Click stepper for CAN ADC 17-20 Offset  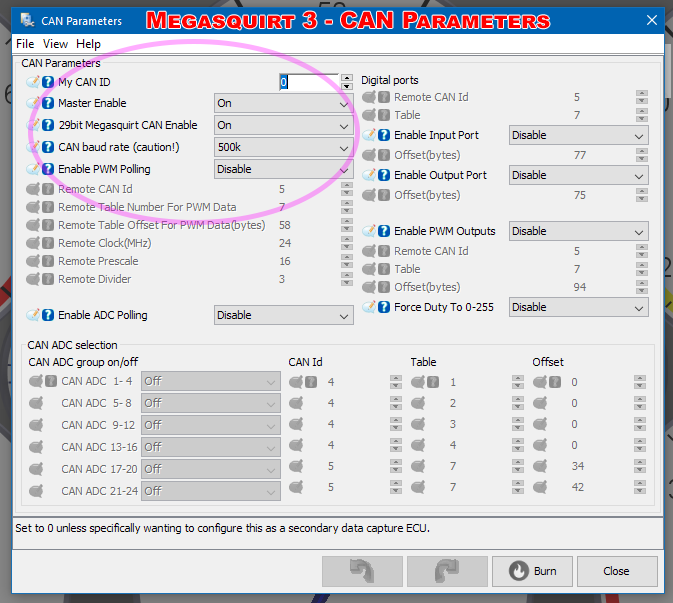[x=640, y=466]
